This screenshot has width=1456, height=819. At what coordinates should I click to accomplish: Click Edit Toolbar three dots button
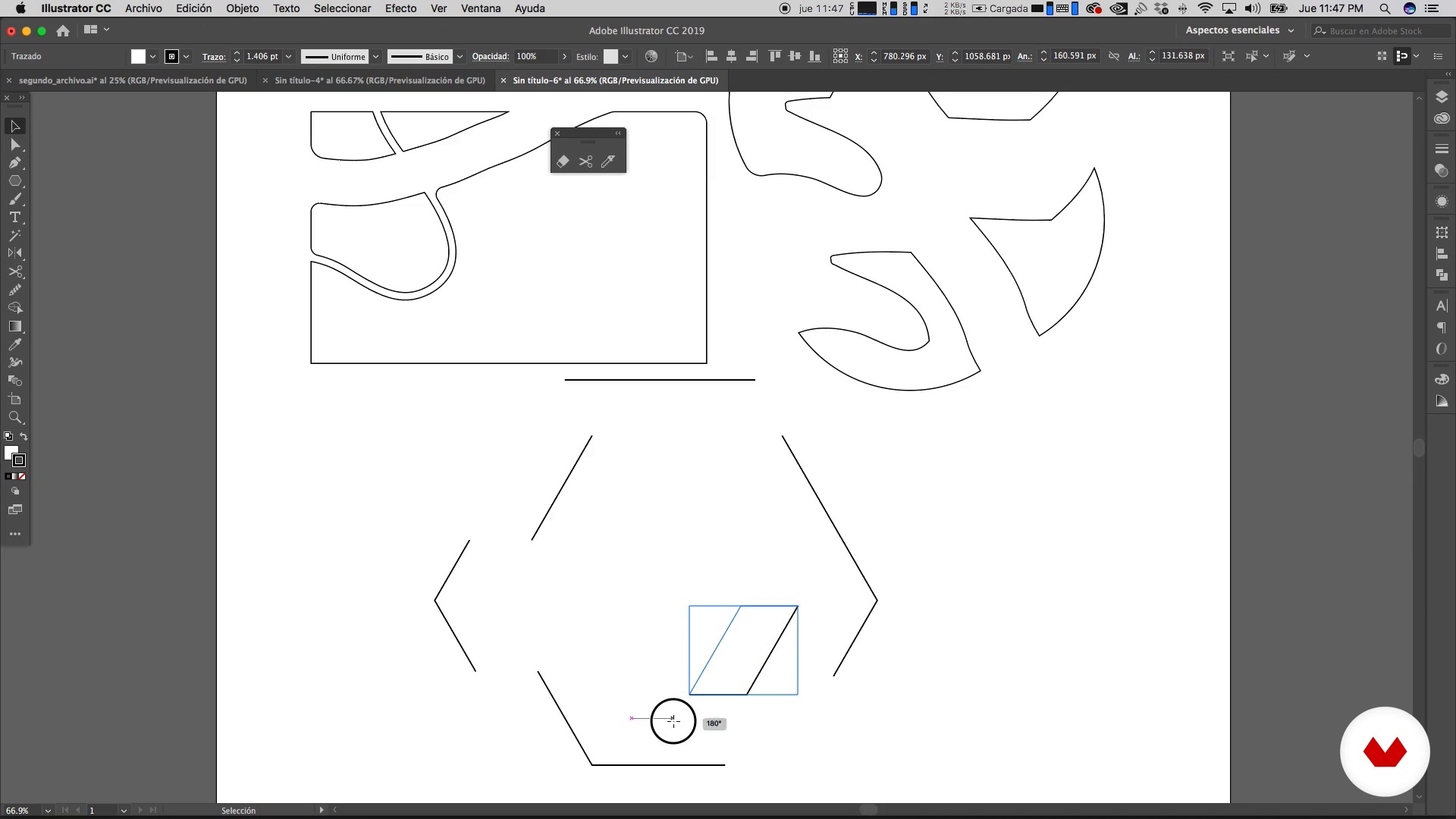click(x=14, y=534)
